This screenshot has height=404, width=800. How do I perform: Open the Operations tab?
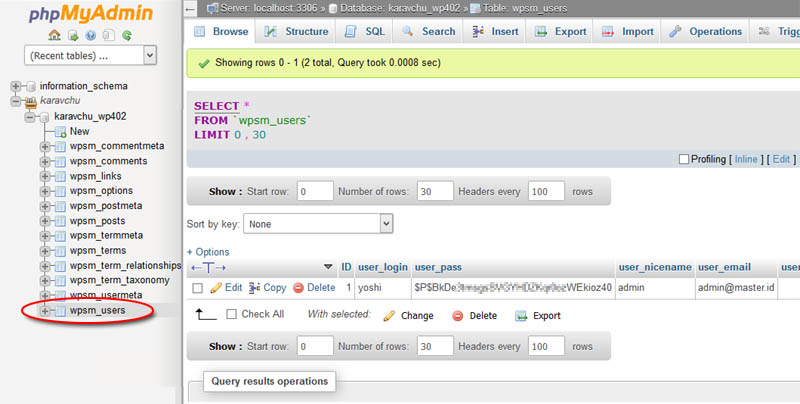coord(706,32)
